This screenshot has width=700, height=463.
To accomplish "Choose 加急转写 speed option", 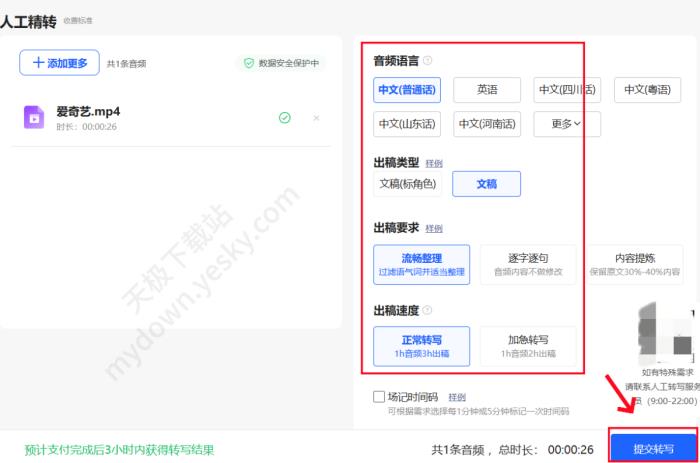I will coord(527,345).
